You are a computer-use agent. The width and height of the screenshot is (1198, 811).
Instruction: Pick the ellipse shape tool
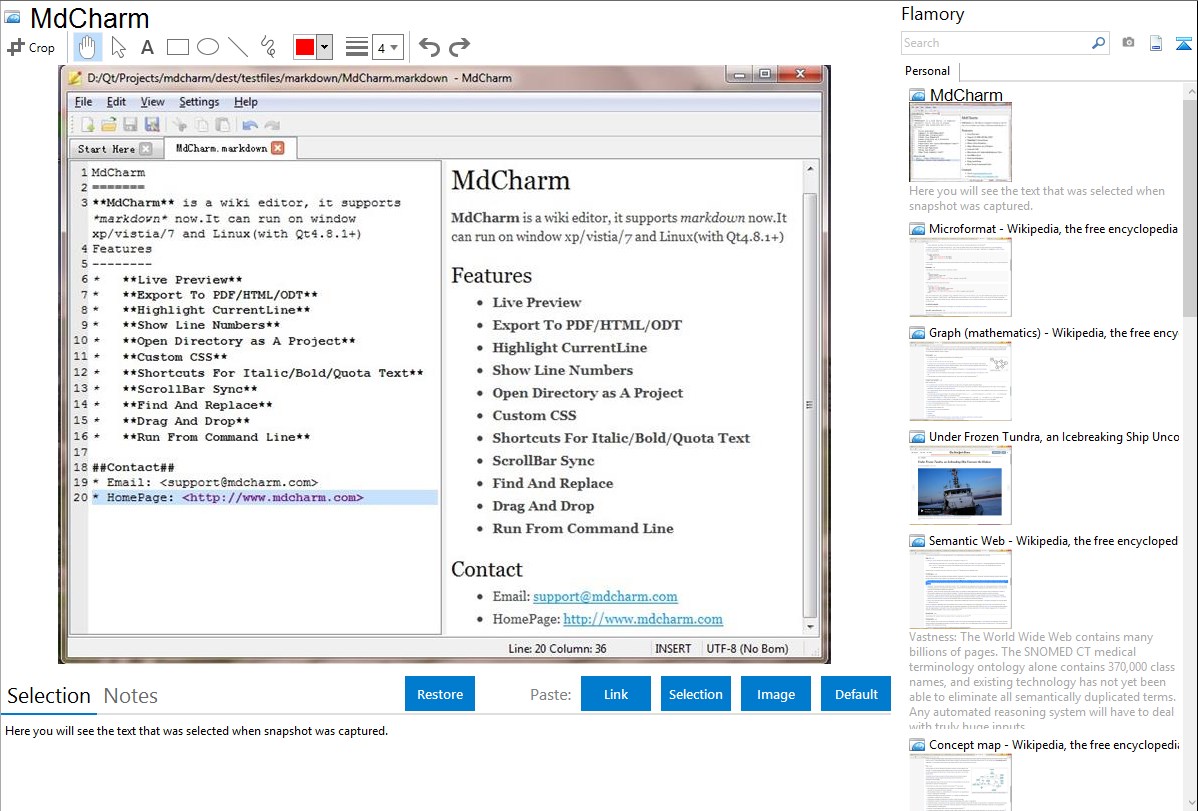[208, 47]
